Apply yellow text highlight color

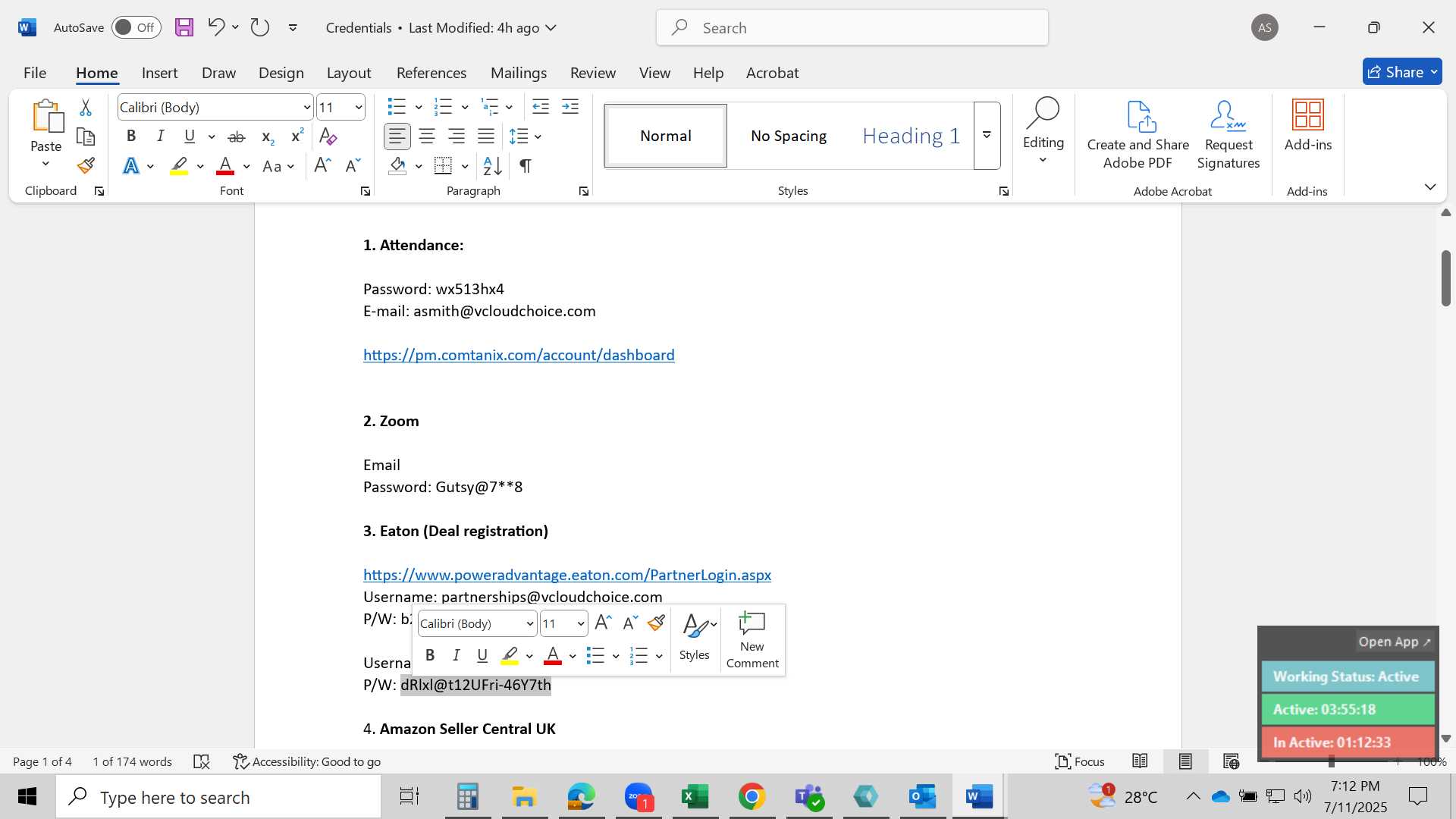[179, 166]
